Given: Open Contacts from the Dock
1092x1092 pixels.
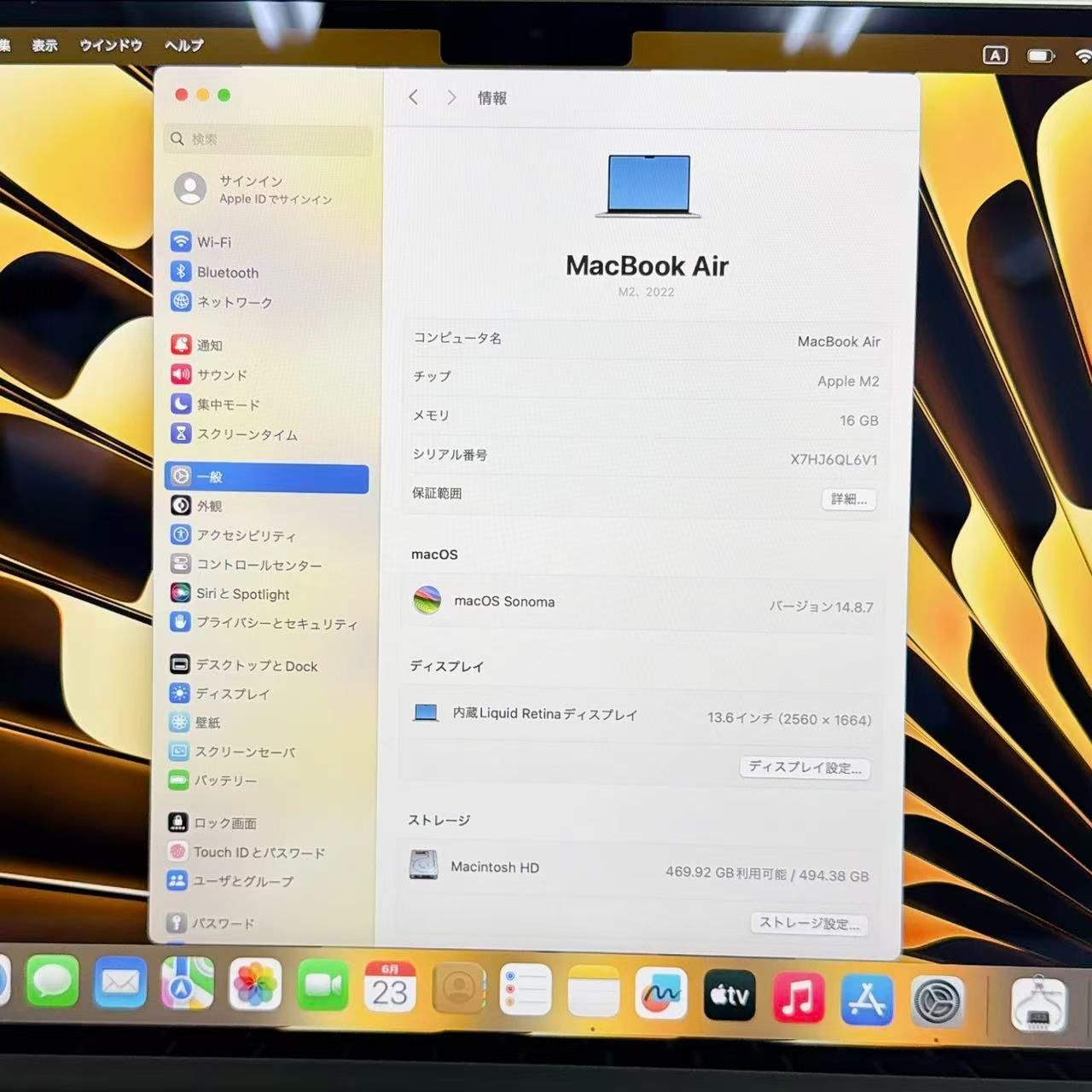Looking at the screenshot, I should (459, 989).
